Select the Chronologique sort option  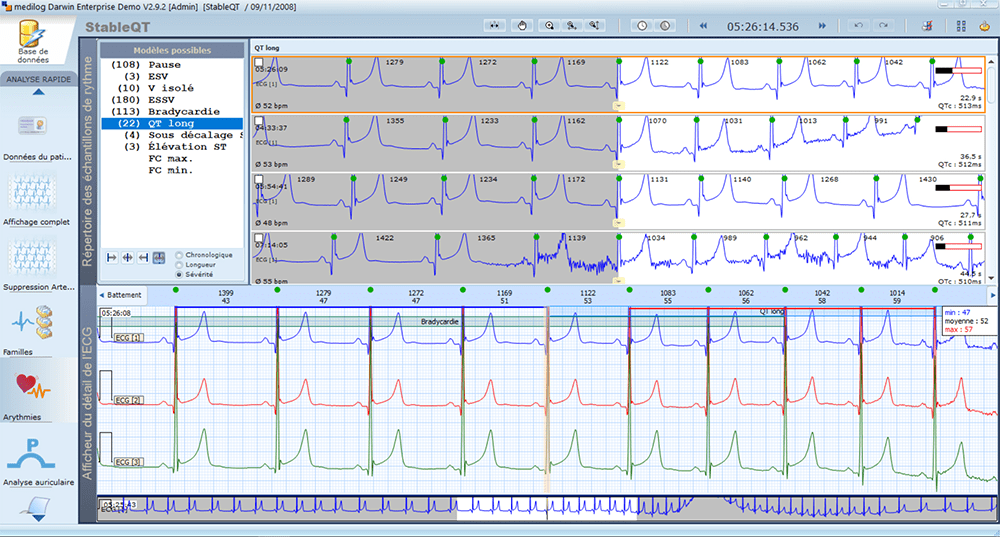[x=179, y=255]
